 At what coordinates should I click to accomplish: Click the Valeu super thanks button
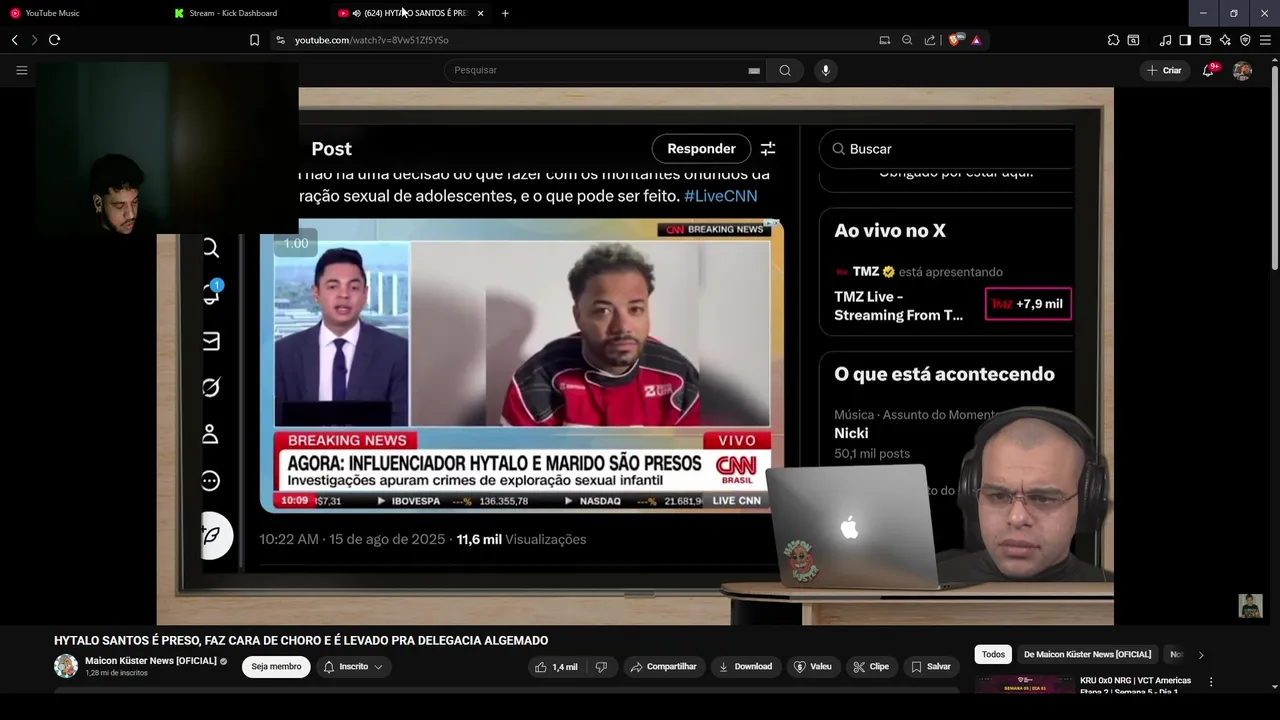(x=813, y=666)
